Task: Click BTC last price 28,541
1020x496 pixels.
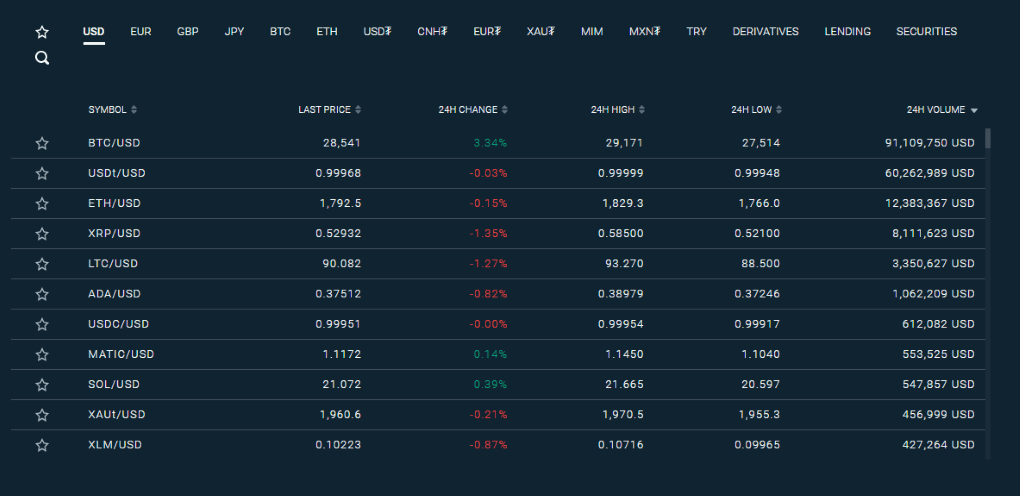Action: coord(342,143)
